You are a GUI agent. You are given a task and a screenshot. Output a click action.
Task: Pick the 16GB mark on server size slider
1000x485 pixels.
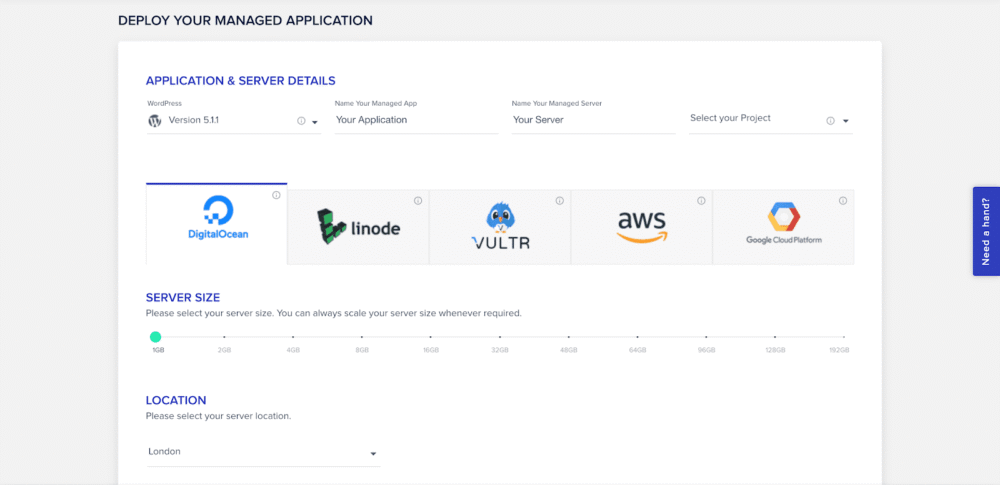click(431, 338)
